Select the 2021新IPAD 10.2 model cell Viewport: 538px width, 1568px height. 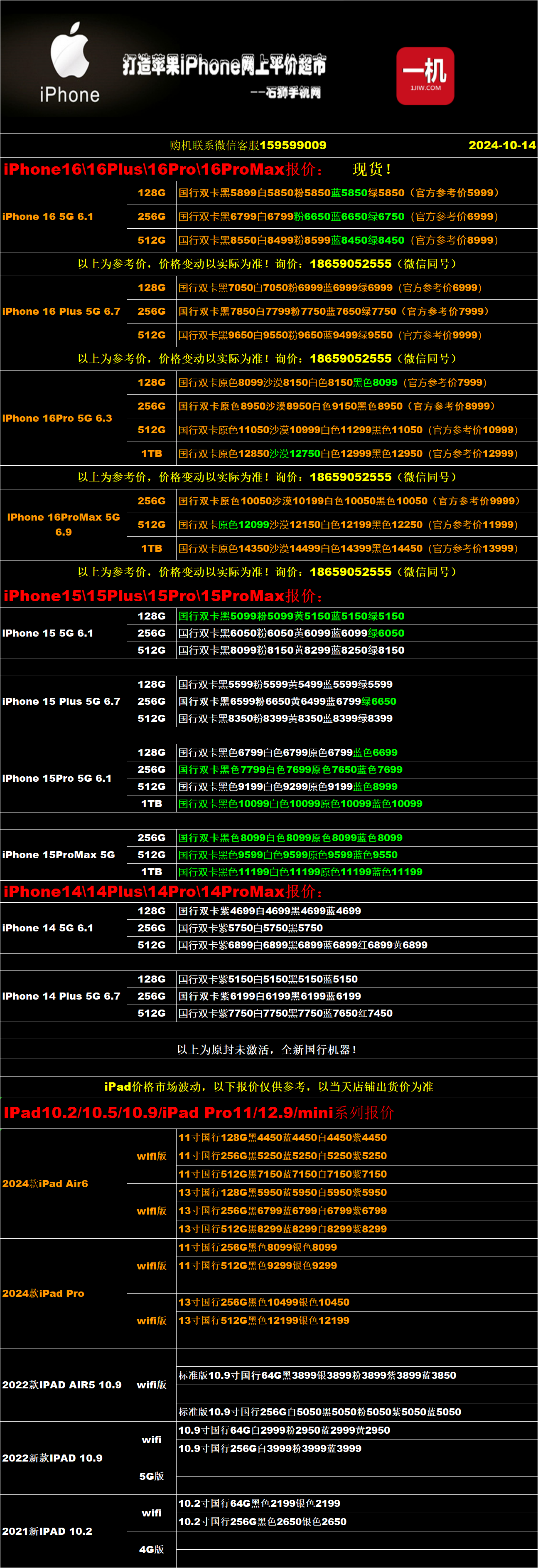63,1531
